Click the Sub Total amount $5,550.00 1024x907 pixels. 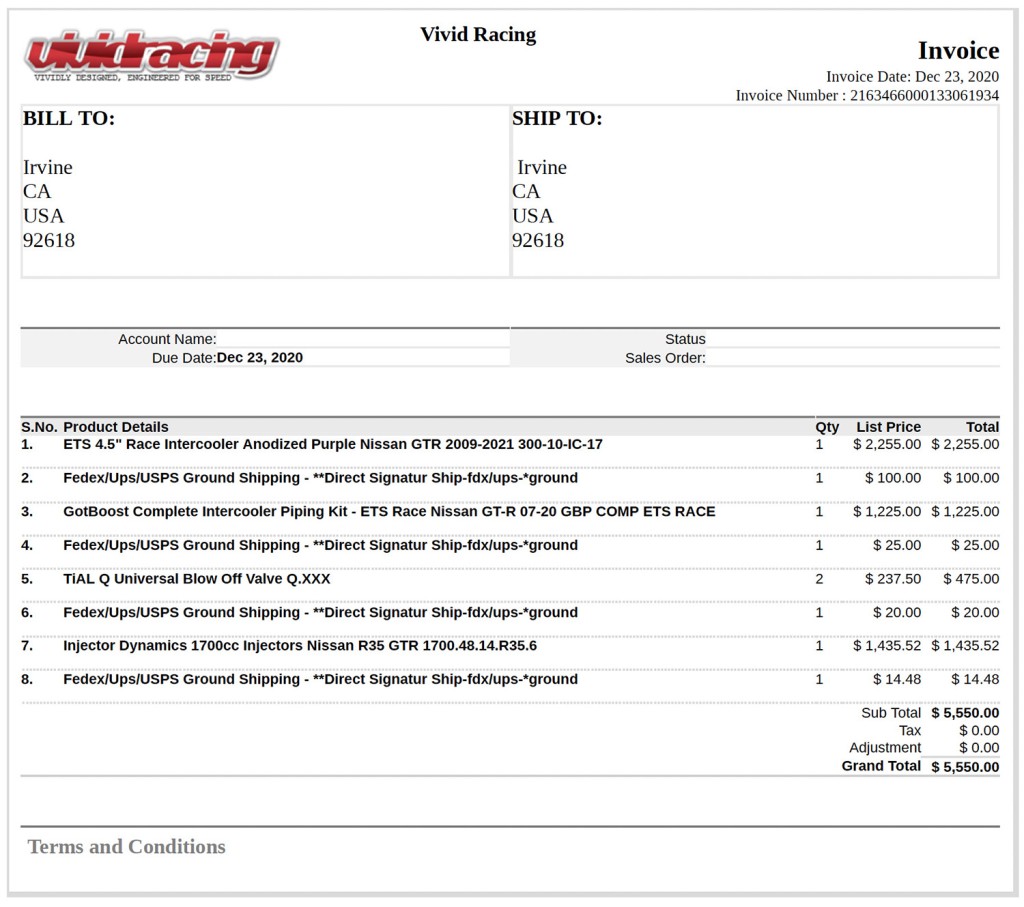tap(964, 713)
